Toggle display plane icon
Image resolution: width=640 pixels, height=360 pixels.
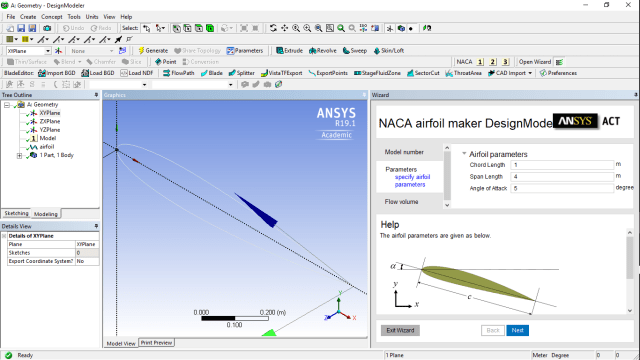(390, 28)
